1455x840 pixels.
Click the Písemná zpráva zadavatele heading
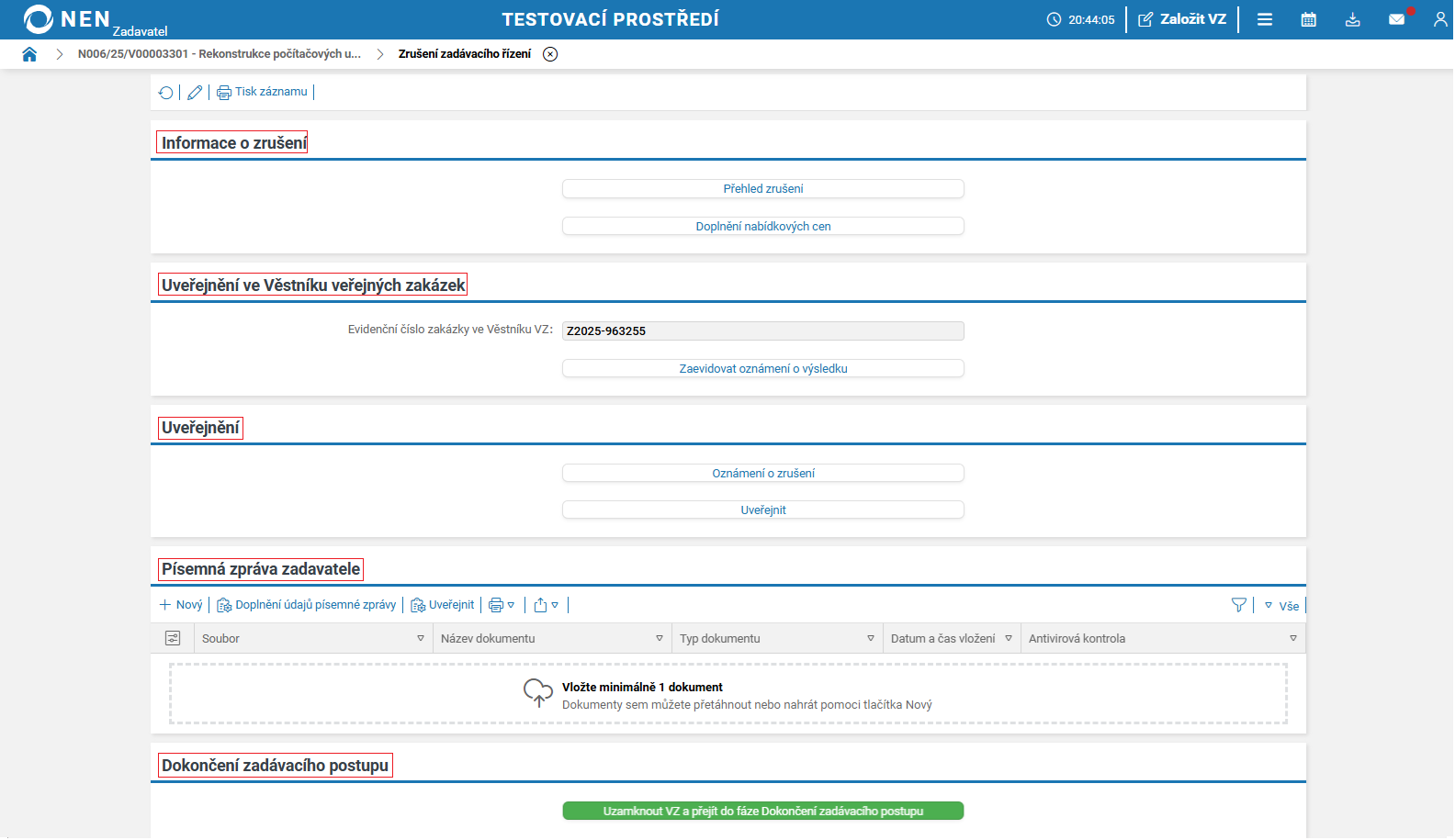coord(261,570)
